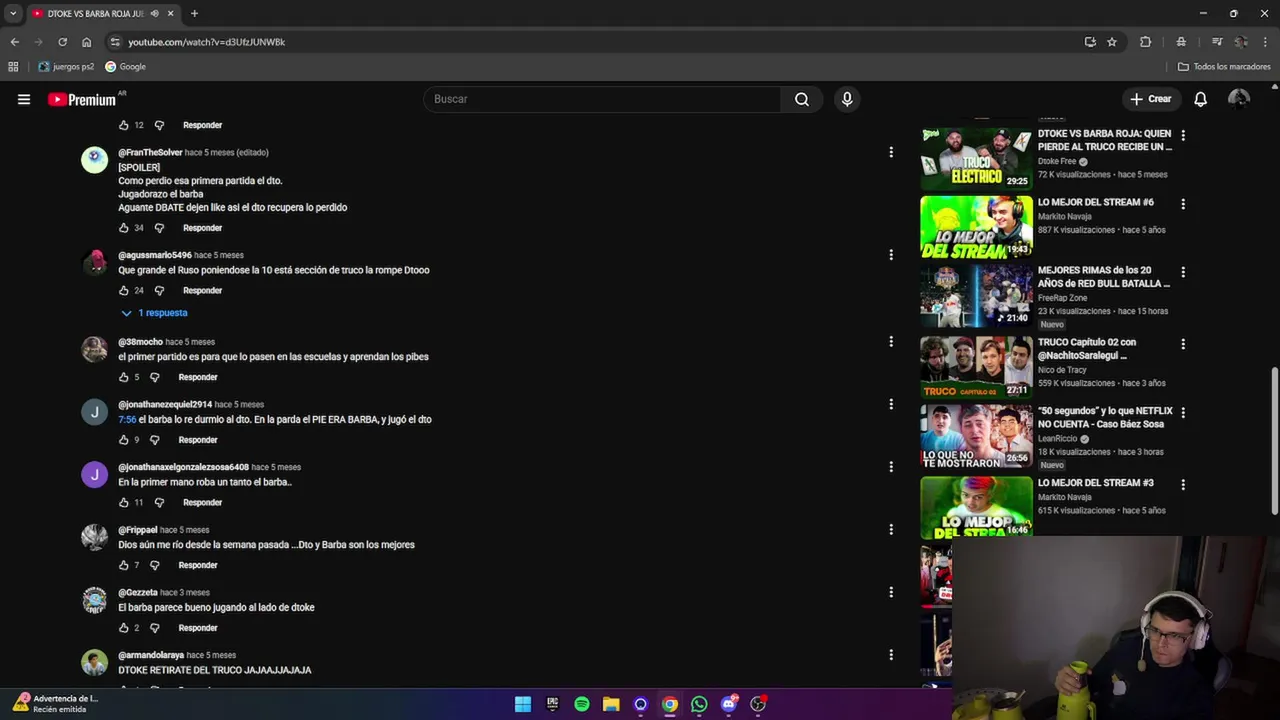Open options menu for @38mocho comment
The height and width of the screenshot is (720, 1280).
point(891,342)
